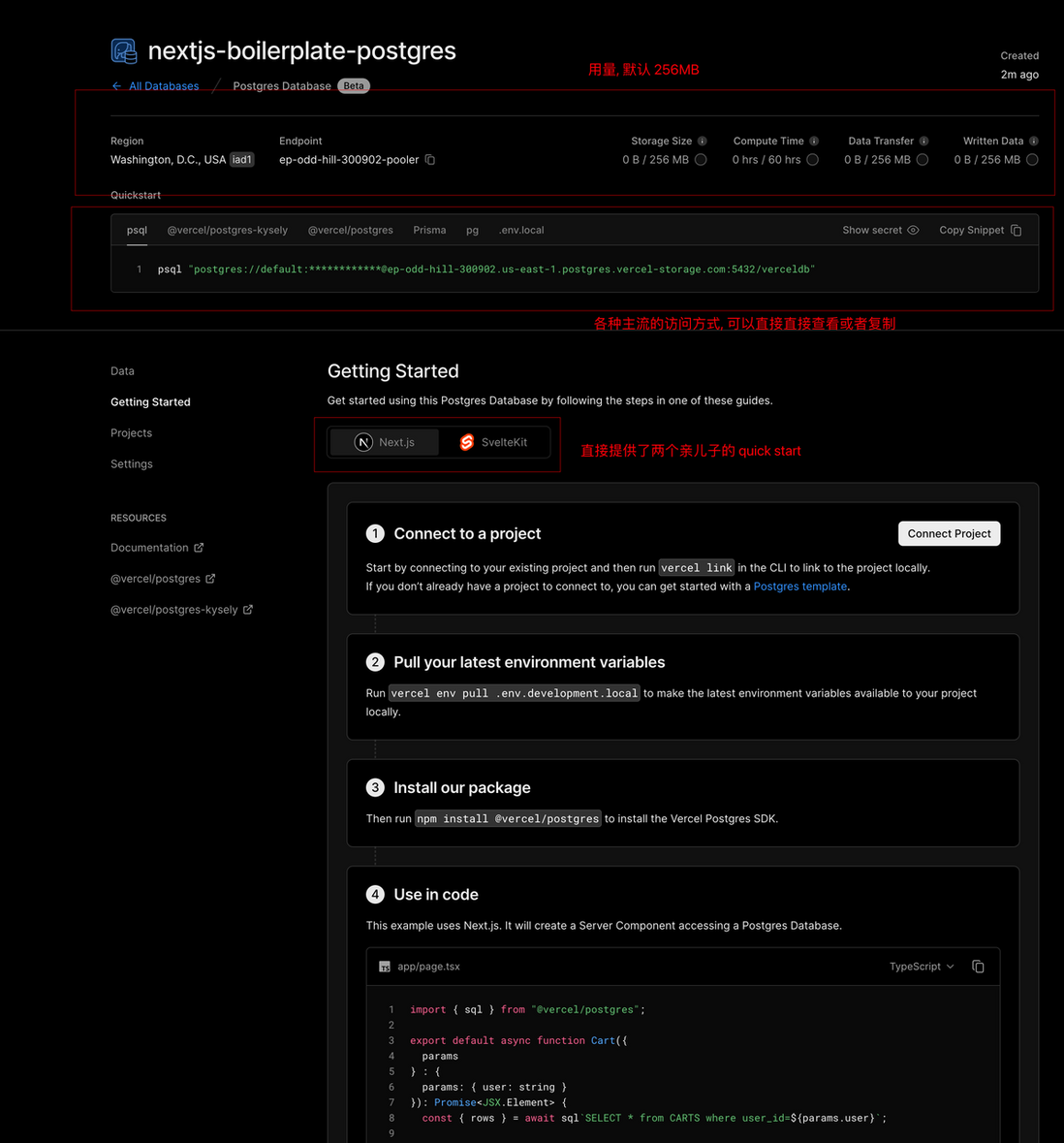1064x1143 pixels.
Task: Click the SvelteKit logo icon
Action: 467,442
